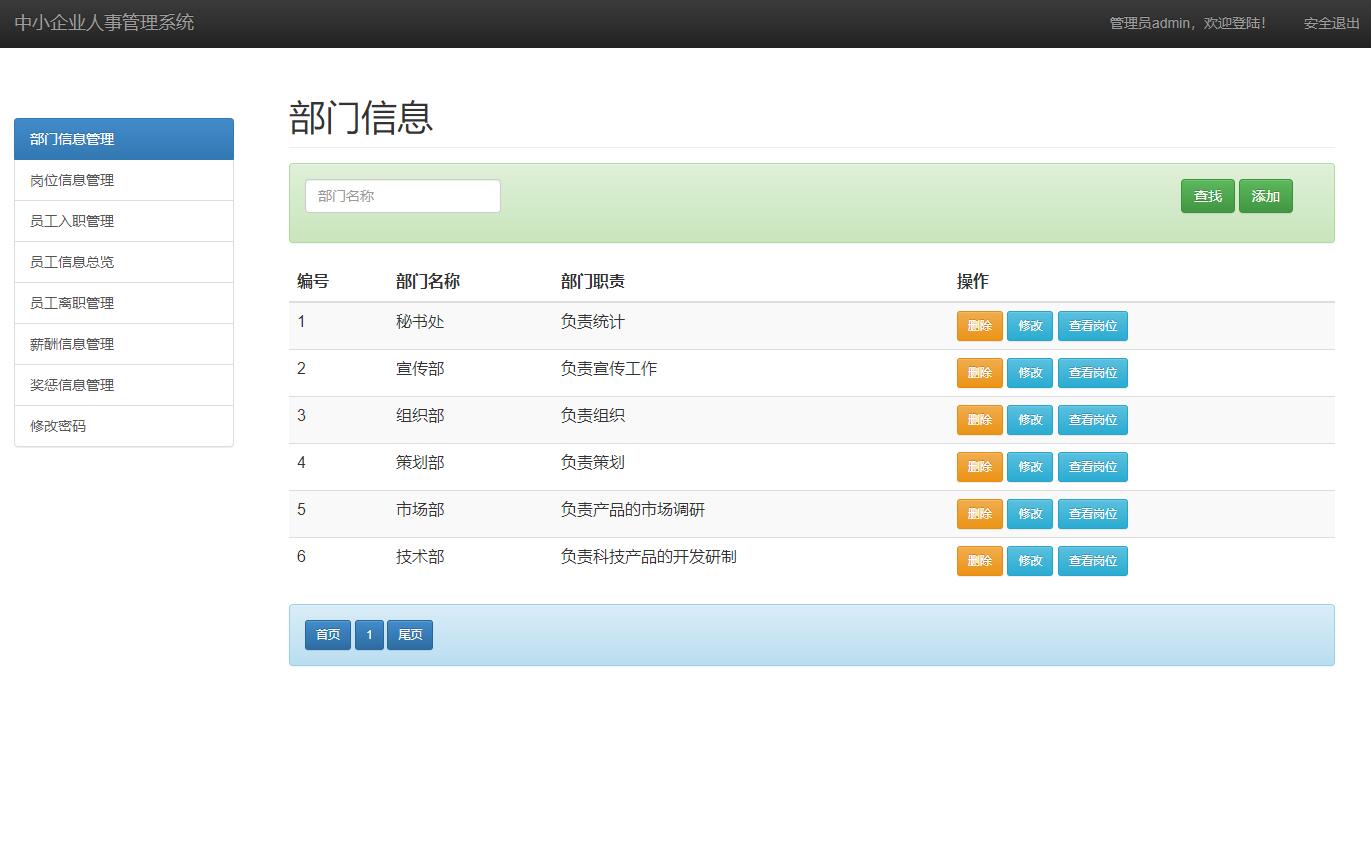Image resolution: width=1371 pixels, height=858 pixels.
Task: Go to 首页 in the pagination bar
Action: pos(327,634)
